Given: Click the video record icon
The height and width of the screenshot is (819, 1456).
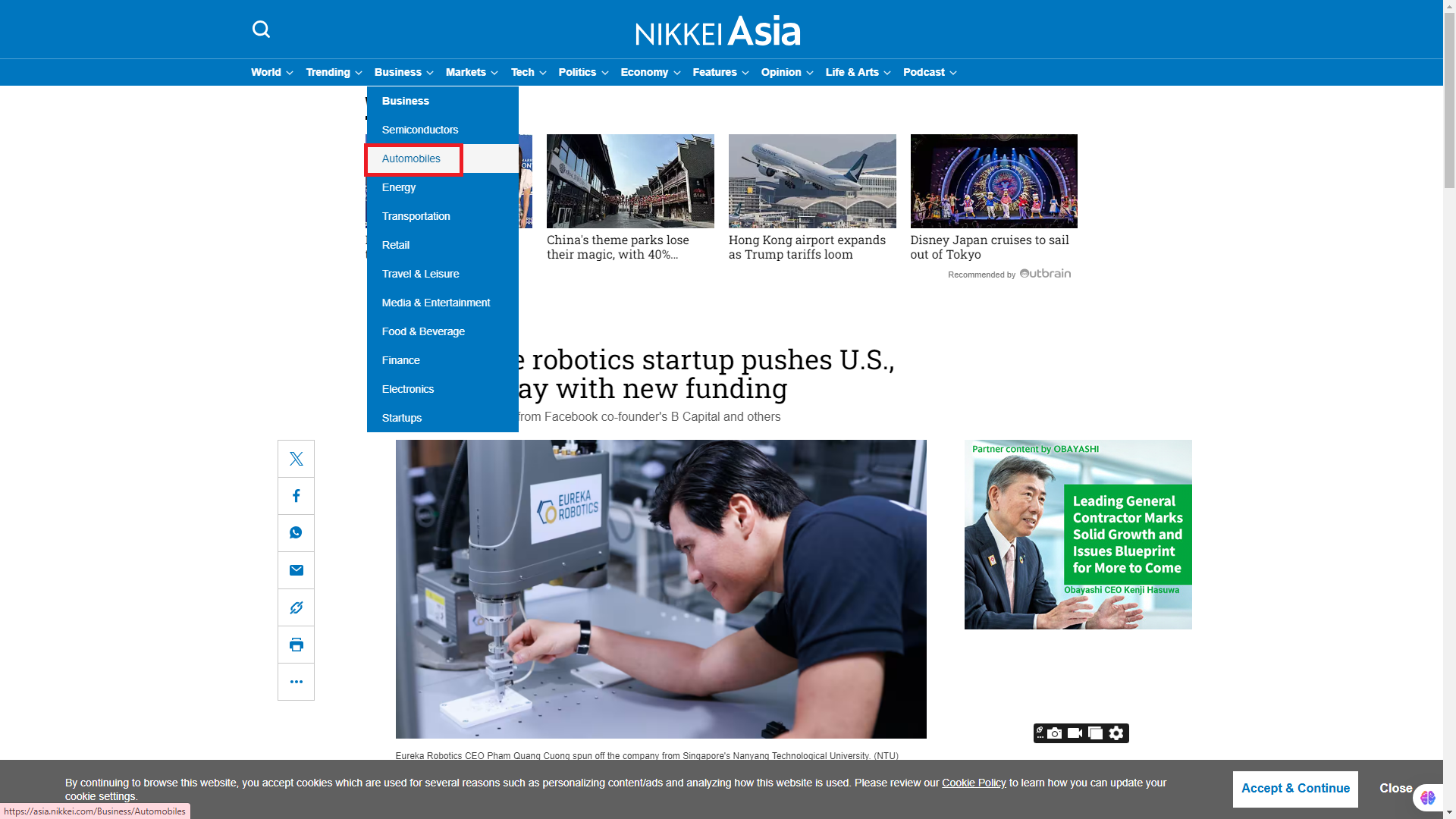Looking at the screenshot, I should click(1075, 733).
